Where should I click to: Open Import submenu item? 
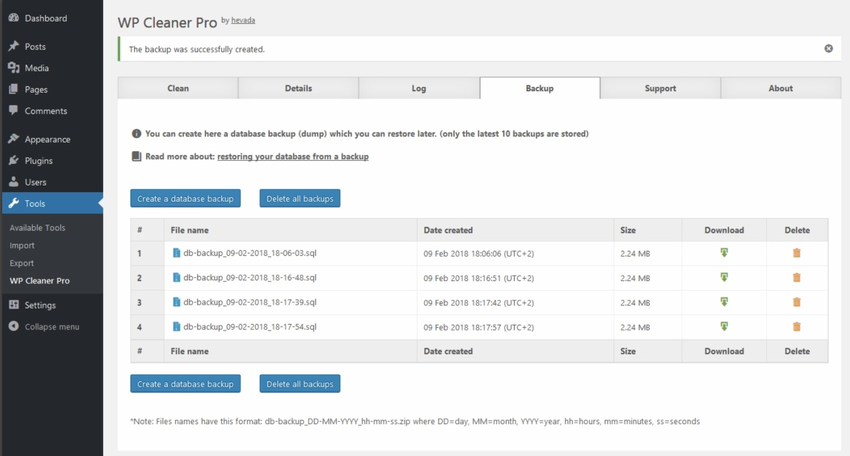point(22,245)
